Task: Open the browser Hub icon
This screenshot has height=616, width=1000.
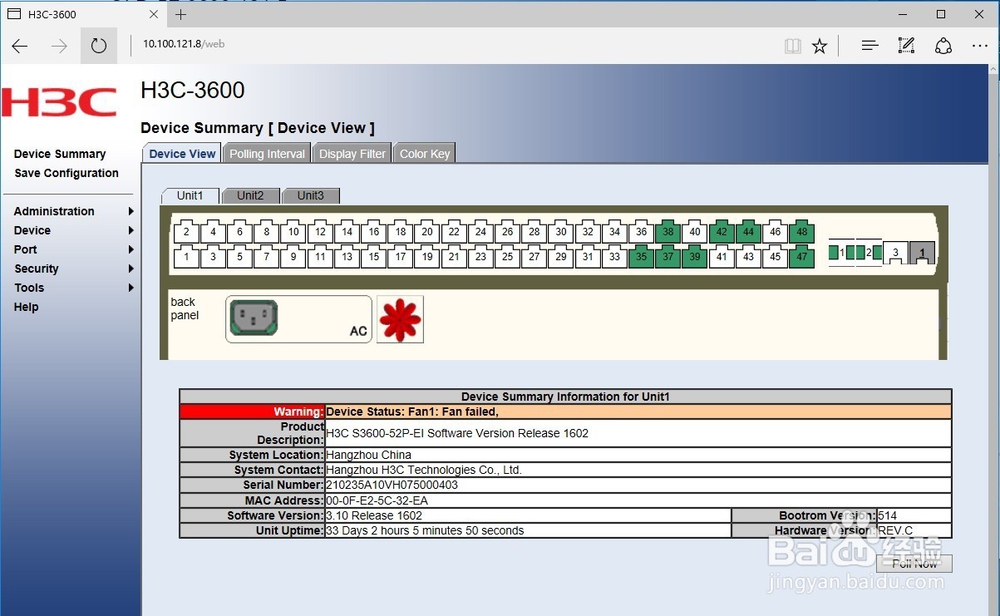Action: (869, 45)
